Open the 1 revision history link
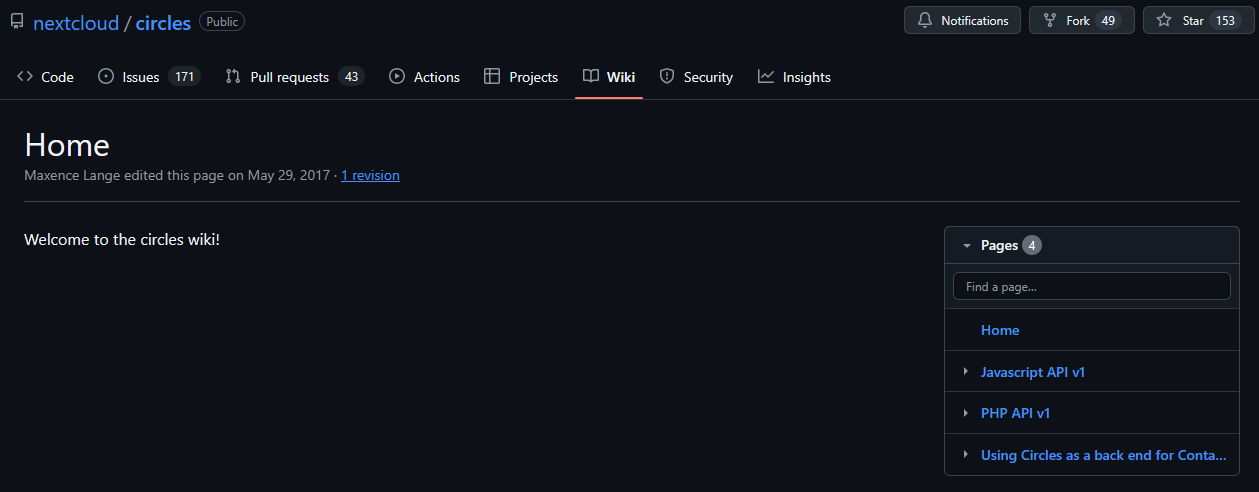This screenshot has width=1259, height=492. click(370, 176)
